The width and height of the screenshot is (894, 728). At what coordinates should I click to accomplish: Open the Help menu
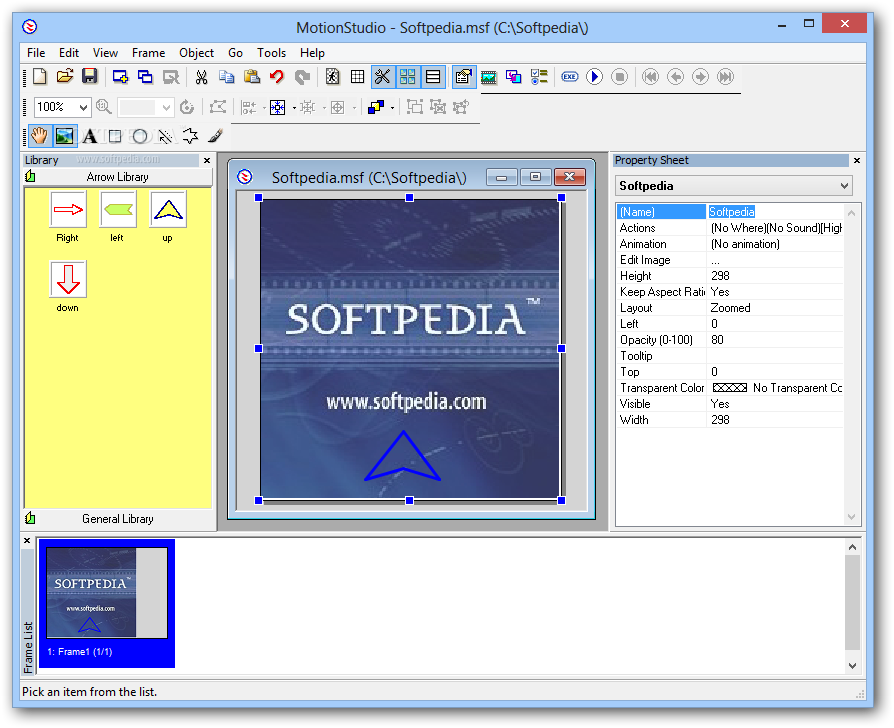312,53
